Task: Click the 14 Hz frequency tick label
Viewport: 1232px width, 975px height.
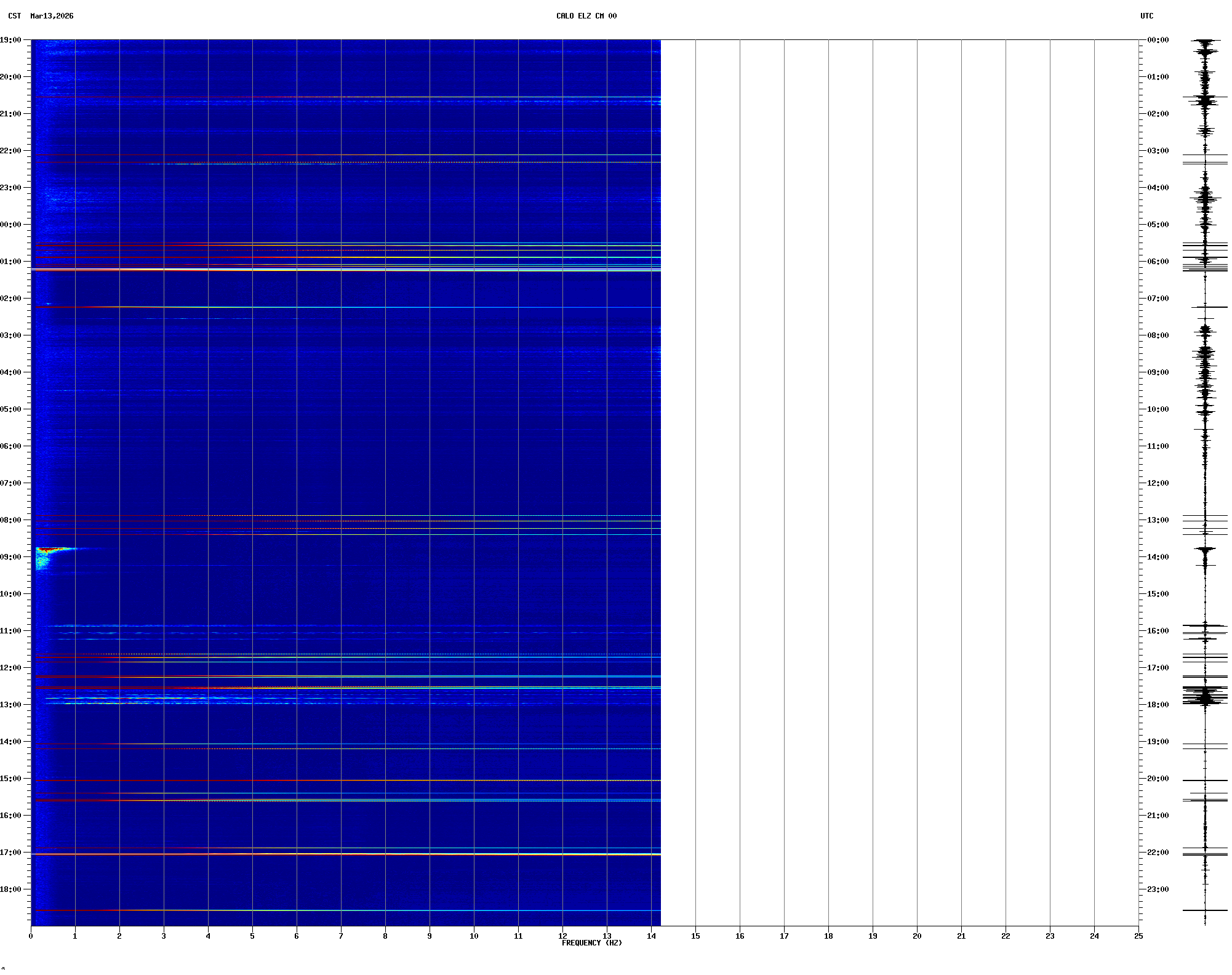Action: point(651,936)
